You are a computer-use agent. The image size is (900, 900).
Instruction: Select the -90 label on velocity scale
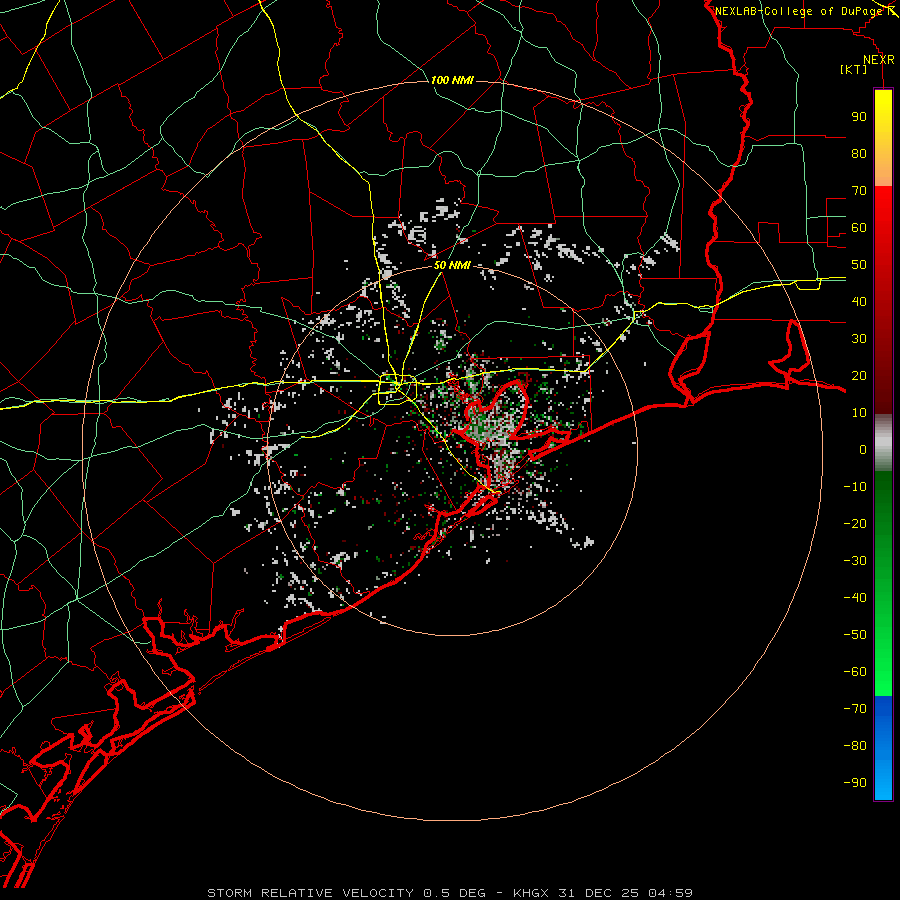(x=855, y=783)
